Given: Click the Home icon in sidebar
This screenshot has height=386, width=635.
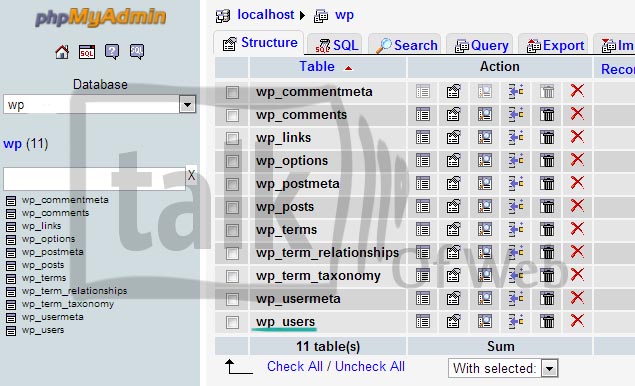Looking at the screenshot, I should click(62, 52).
